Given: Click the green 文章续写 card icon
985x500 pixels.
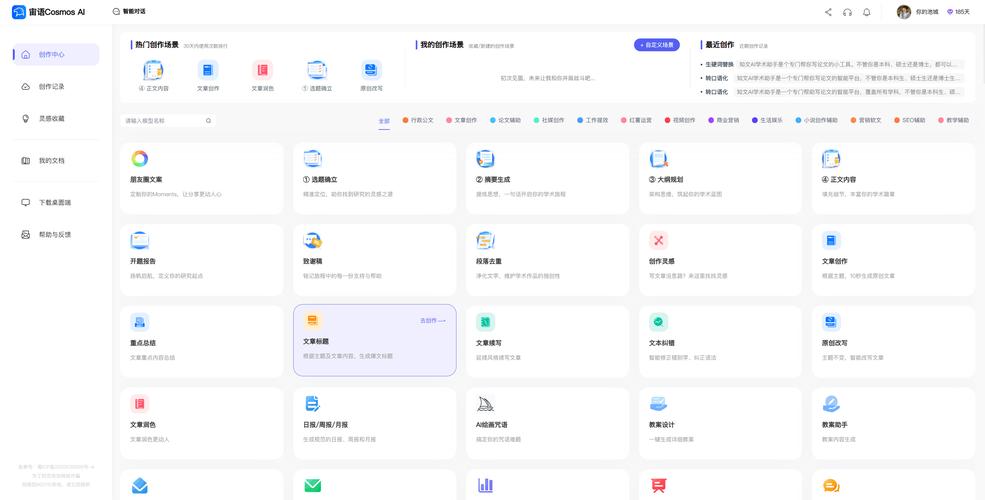Looking at the screenshot, I should pyautogui.click(x=485, y=322).
